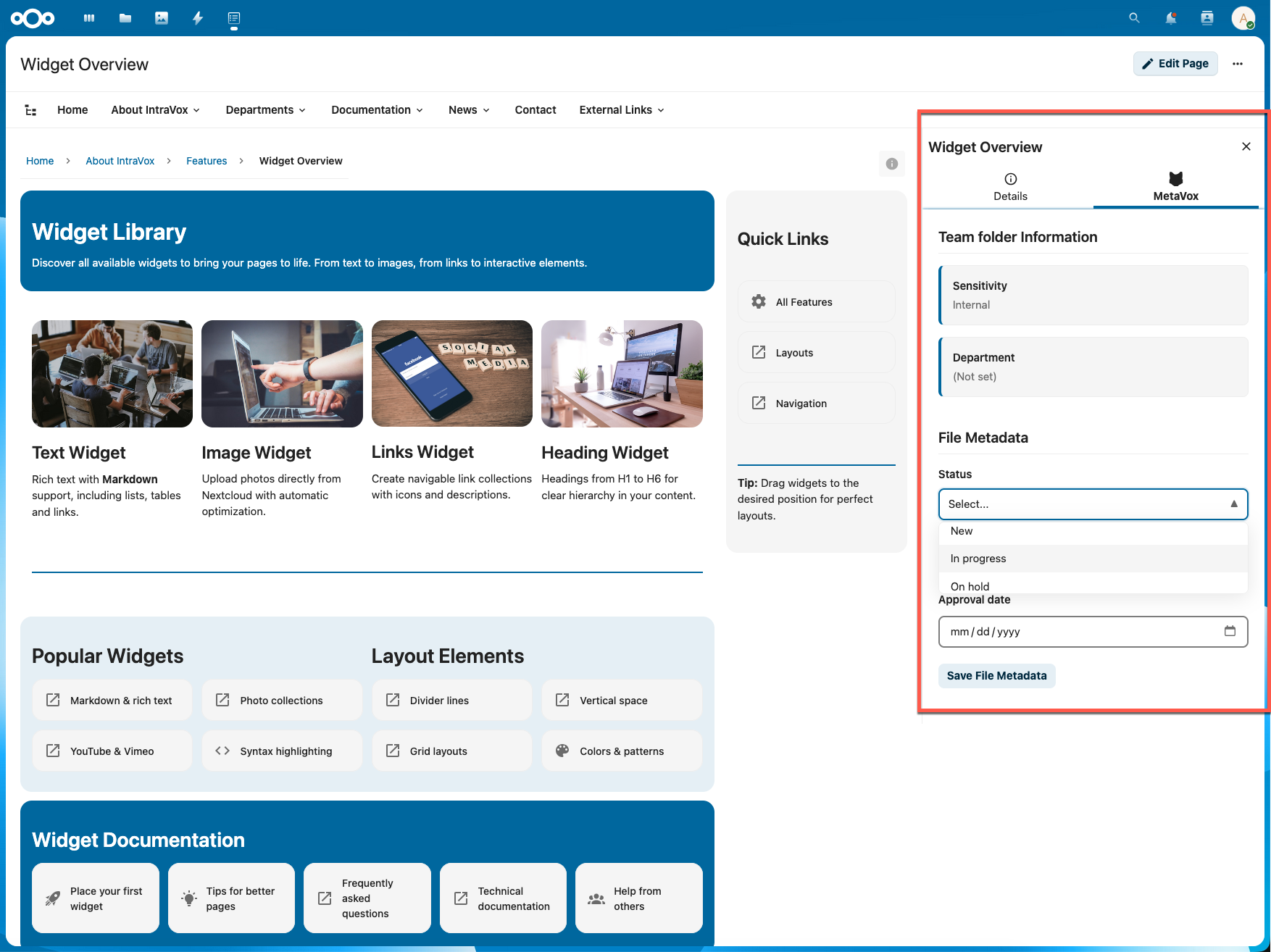Viewport: 1271px width, 952px height.
Task: Switch to the MetaVox tab
Action: point(1175,187)
